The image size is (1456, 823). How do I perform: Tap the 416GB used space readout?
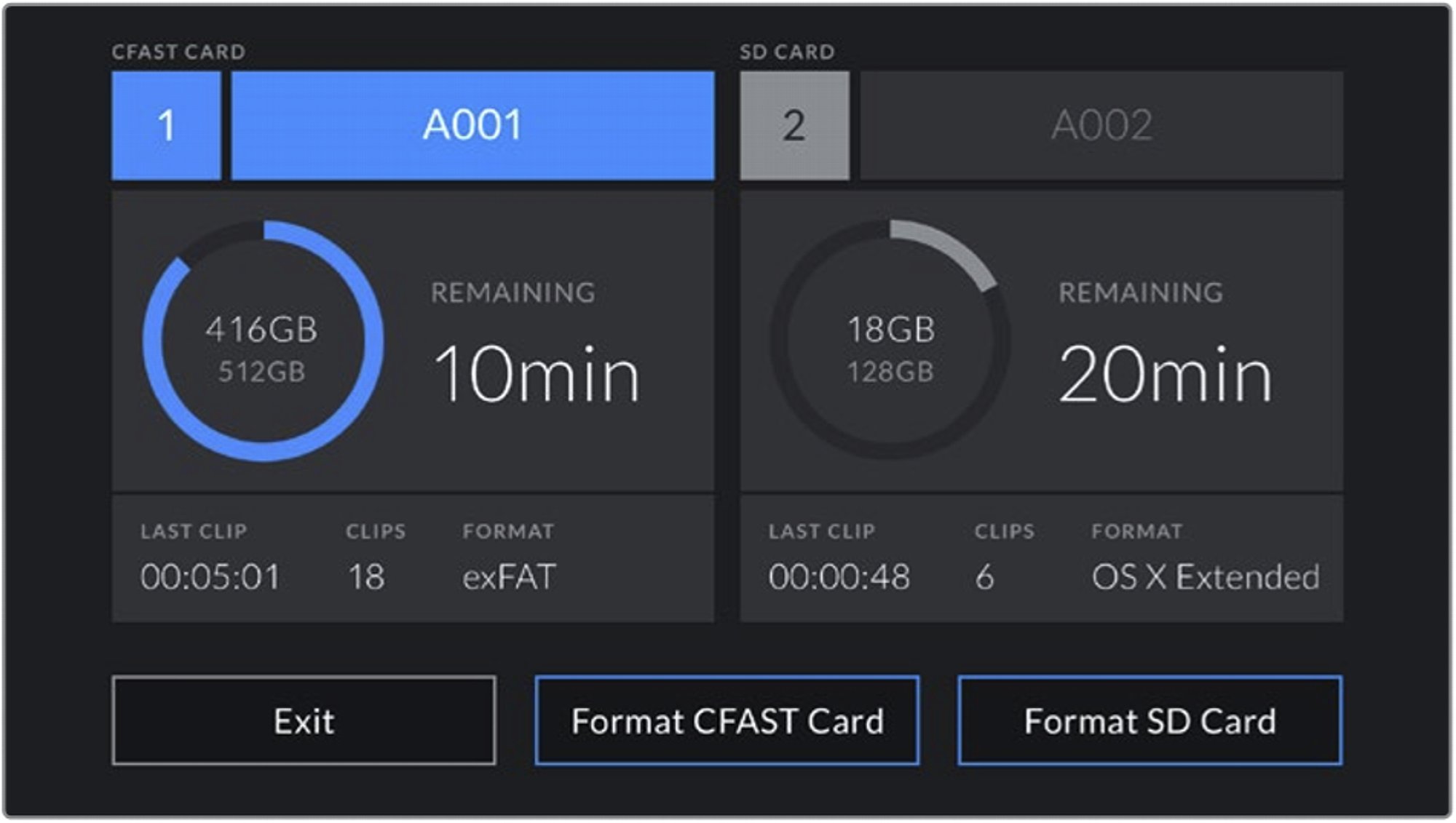261,330
